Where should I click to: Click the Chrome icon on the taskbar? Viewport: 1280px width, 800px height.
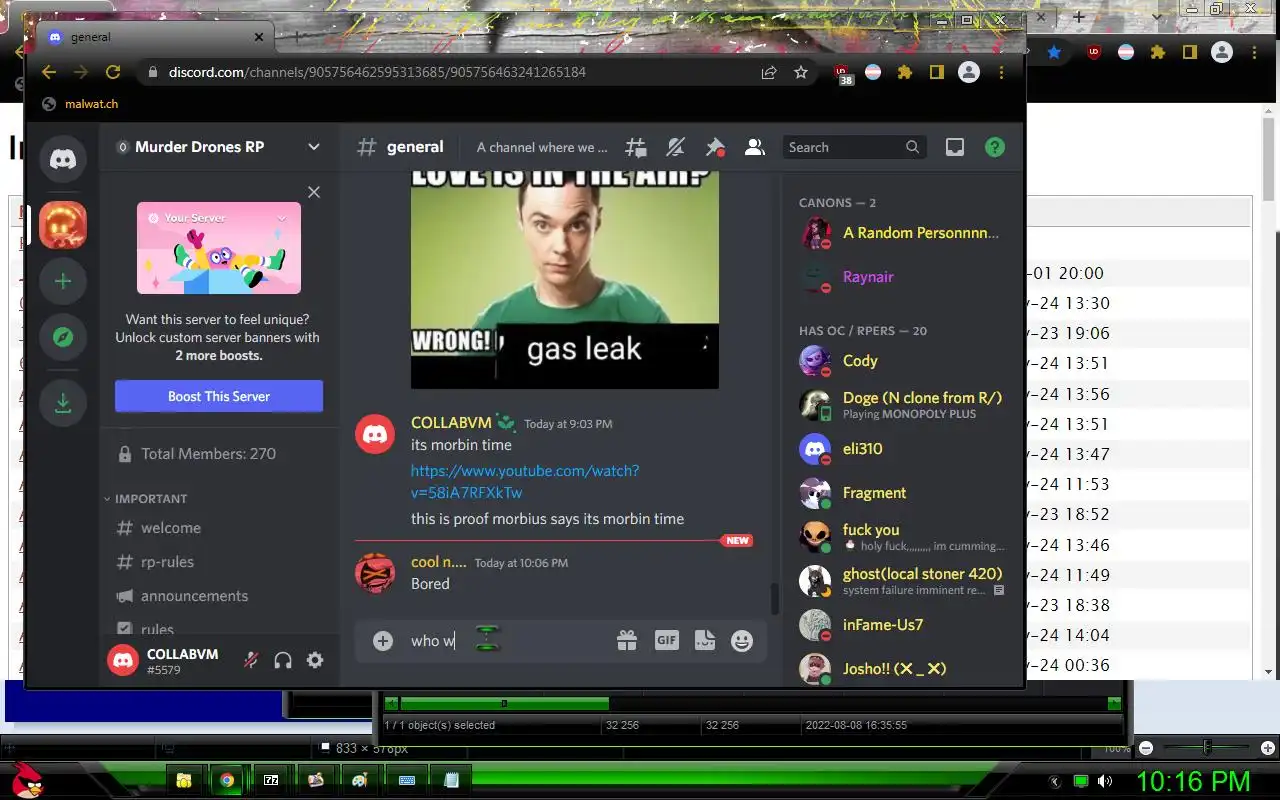click(228, 780)
